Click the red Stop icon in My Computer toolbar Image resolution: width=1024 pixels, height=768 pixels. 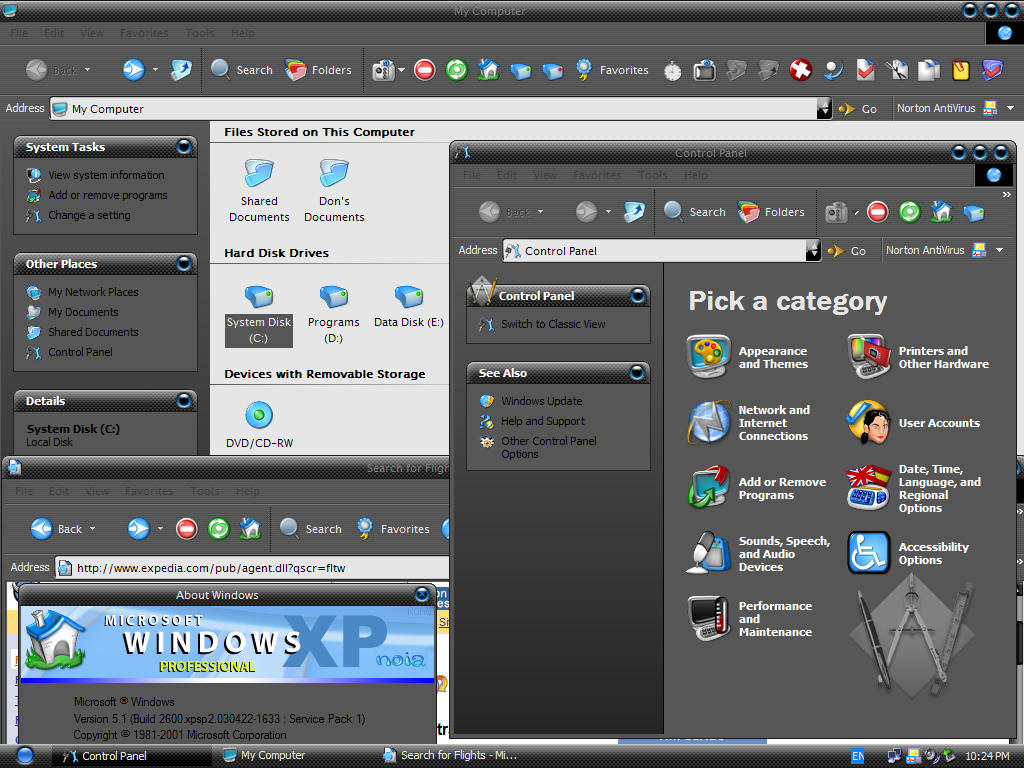point(424,69)
